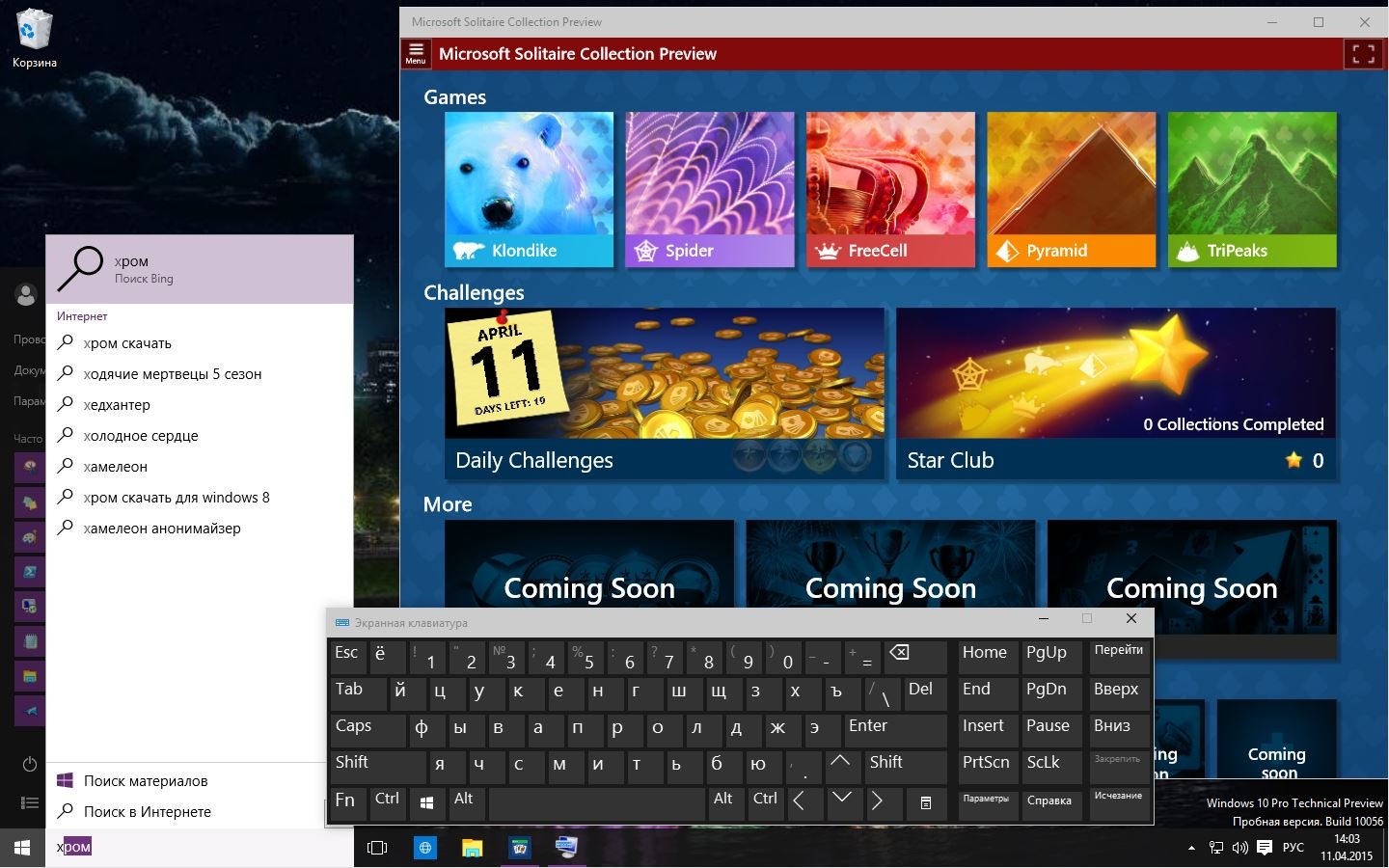1389x868 pixels.
Task: Tap the Windows logo key on on-screen keyboard
Action: coord(426,803)
